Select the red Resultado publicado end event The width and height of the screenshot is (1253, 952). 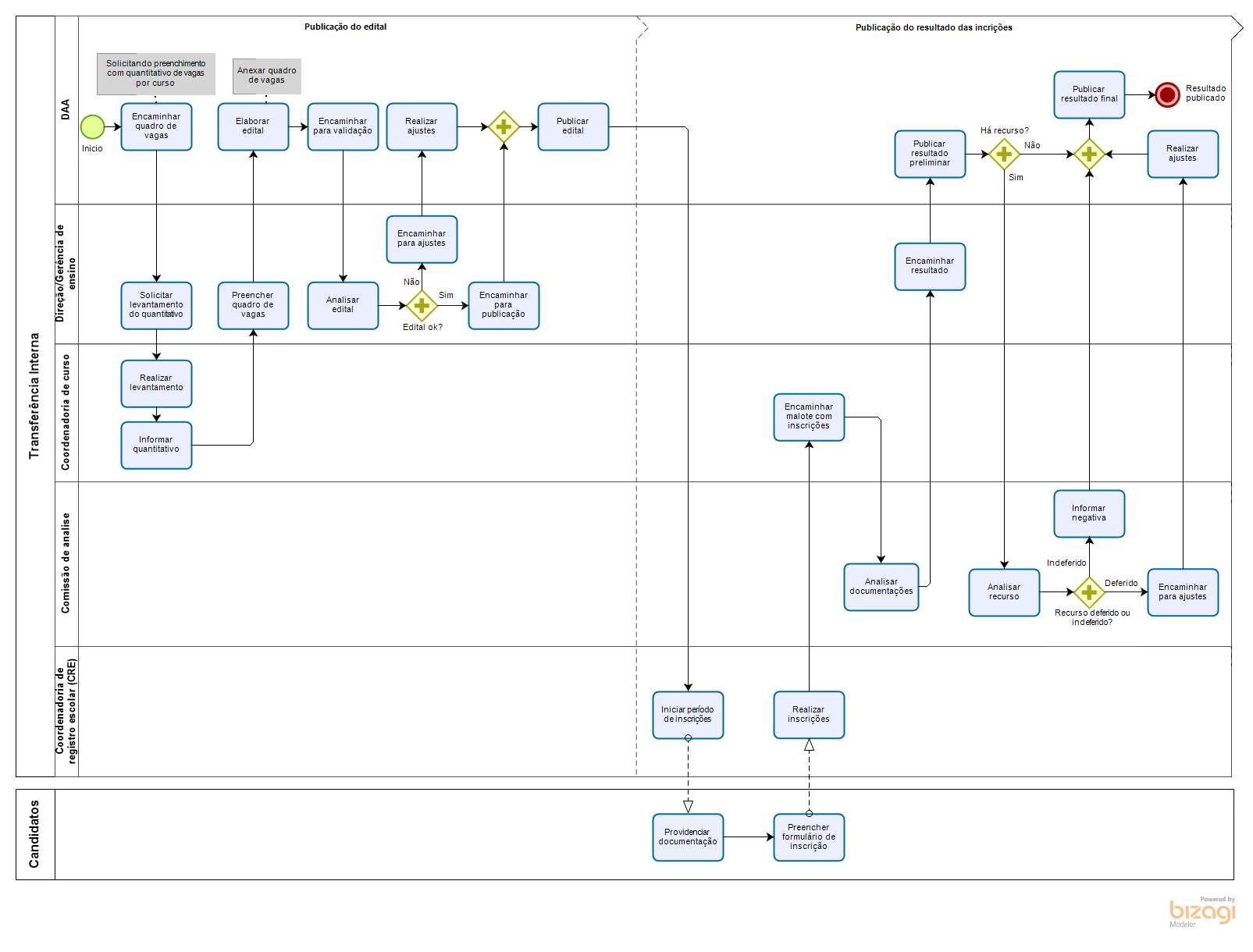[1166, 94]
